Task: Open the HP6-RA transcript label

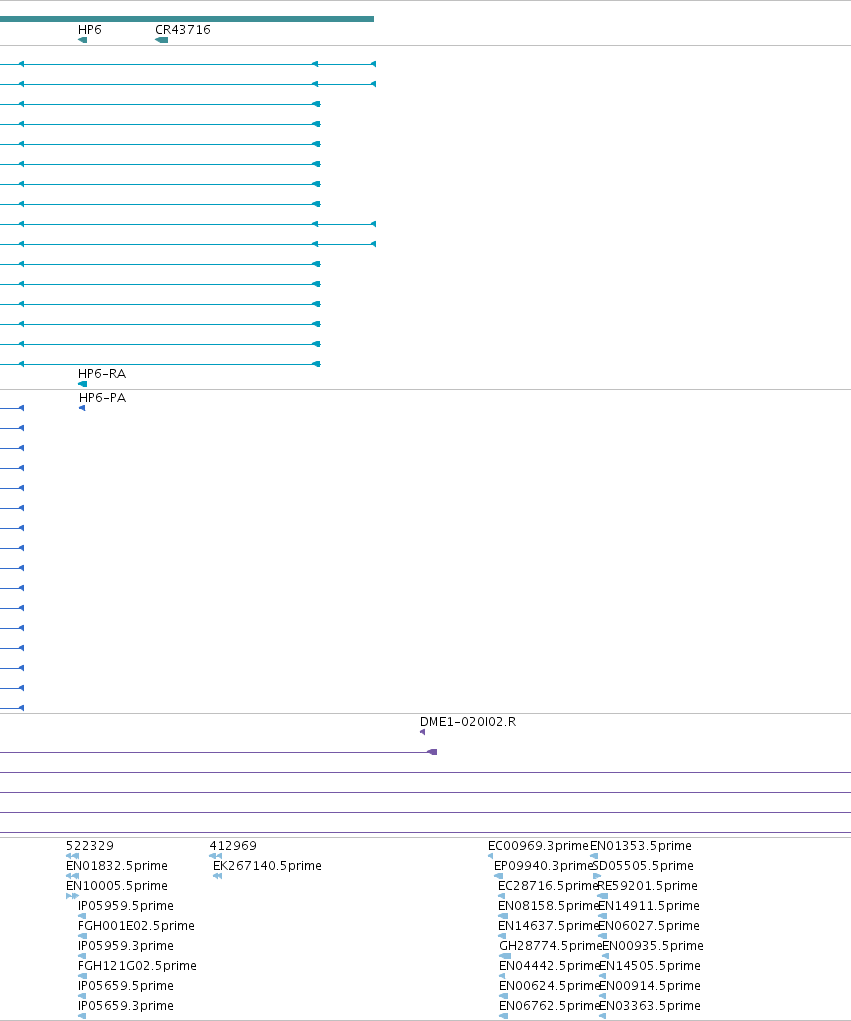Action: coord(102,374)
